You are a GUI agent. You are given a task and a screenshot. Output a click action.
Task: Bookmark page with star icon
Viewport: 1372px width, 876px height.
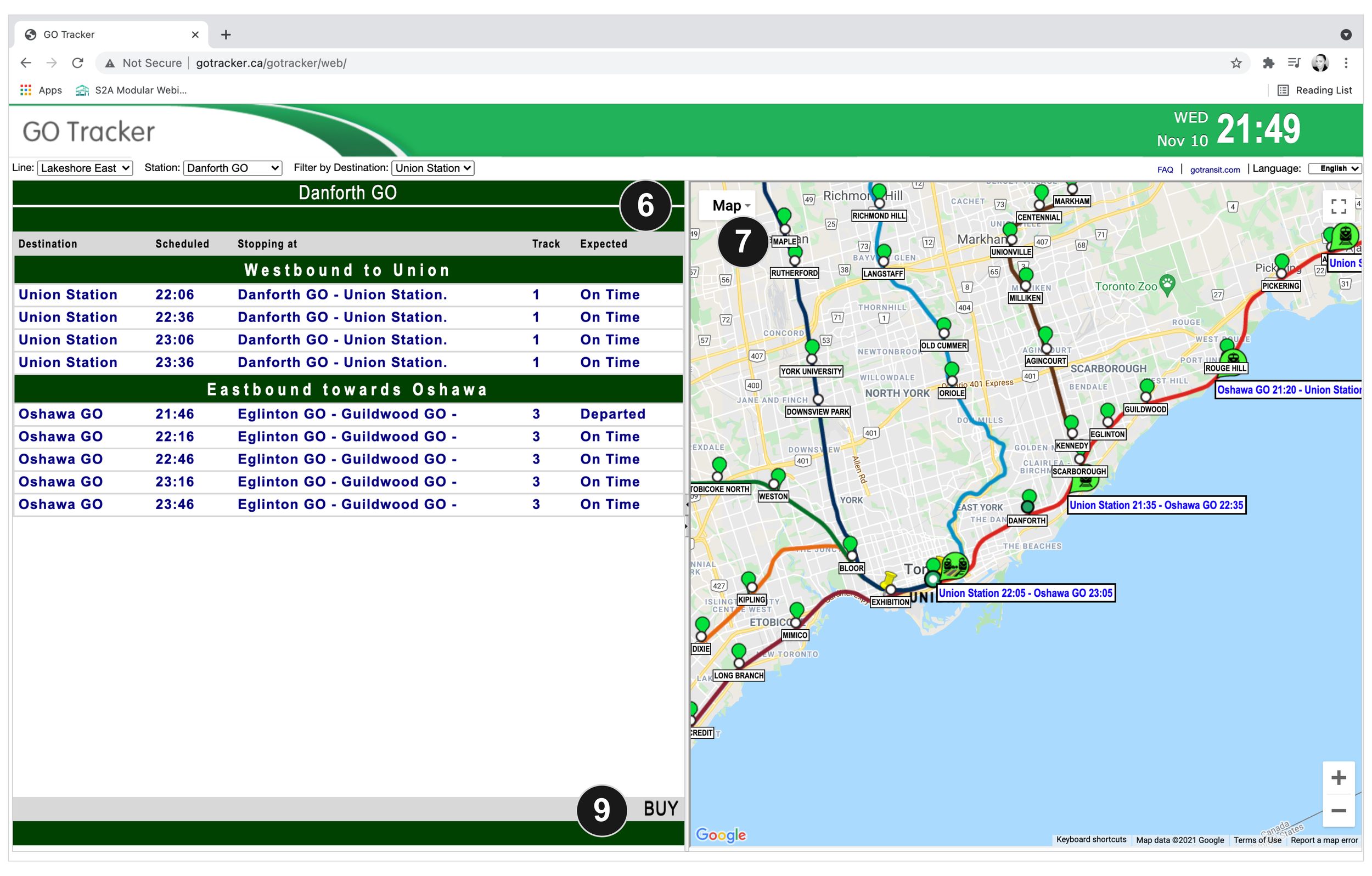pyautogui.click(x=1236, y=63)
